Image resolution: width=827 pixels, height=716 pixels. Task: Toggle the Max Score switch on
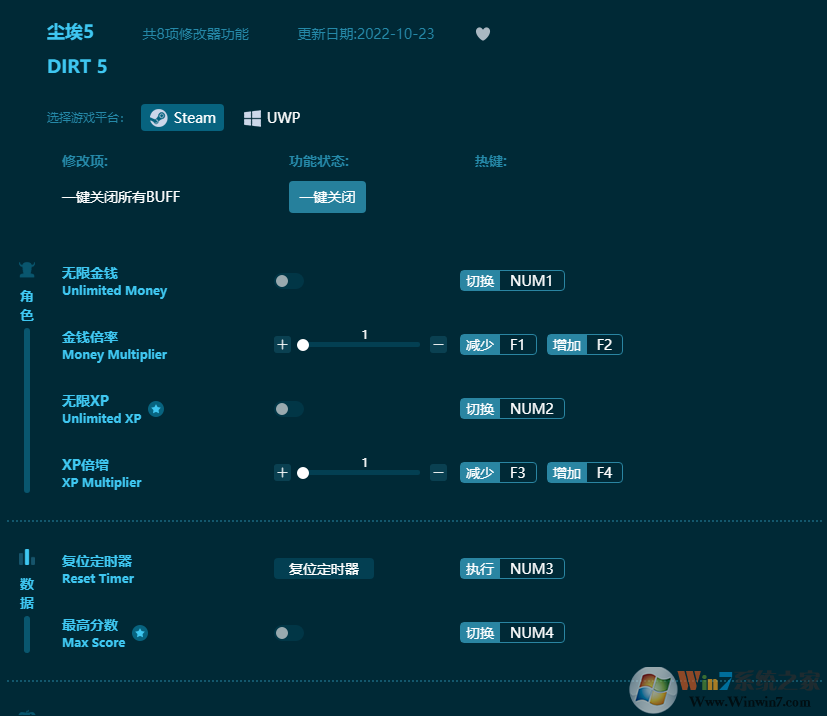(288, 632)
